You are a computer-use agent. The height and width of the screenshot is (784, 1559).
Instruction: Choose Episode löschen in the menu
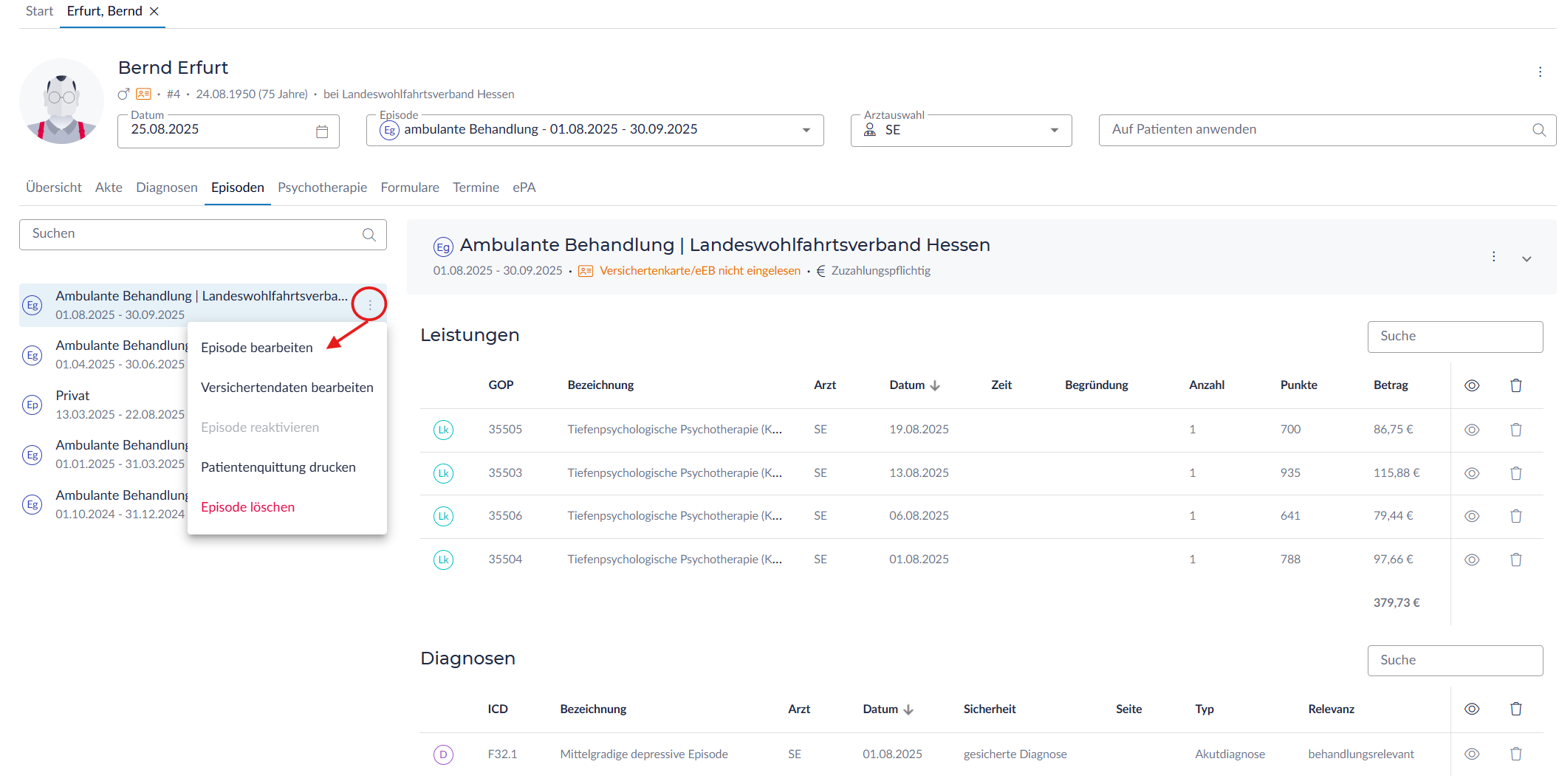[x=247, y=507]
